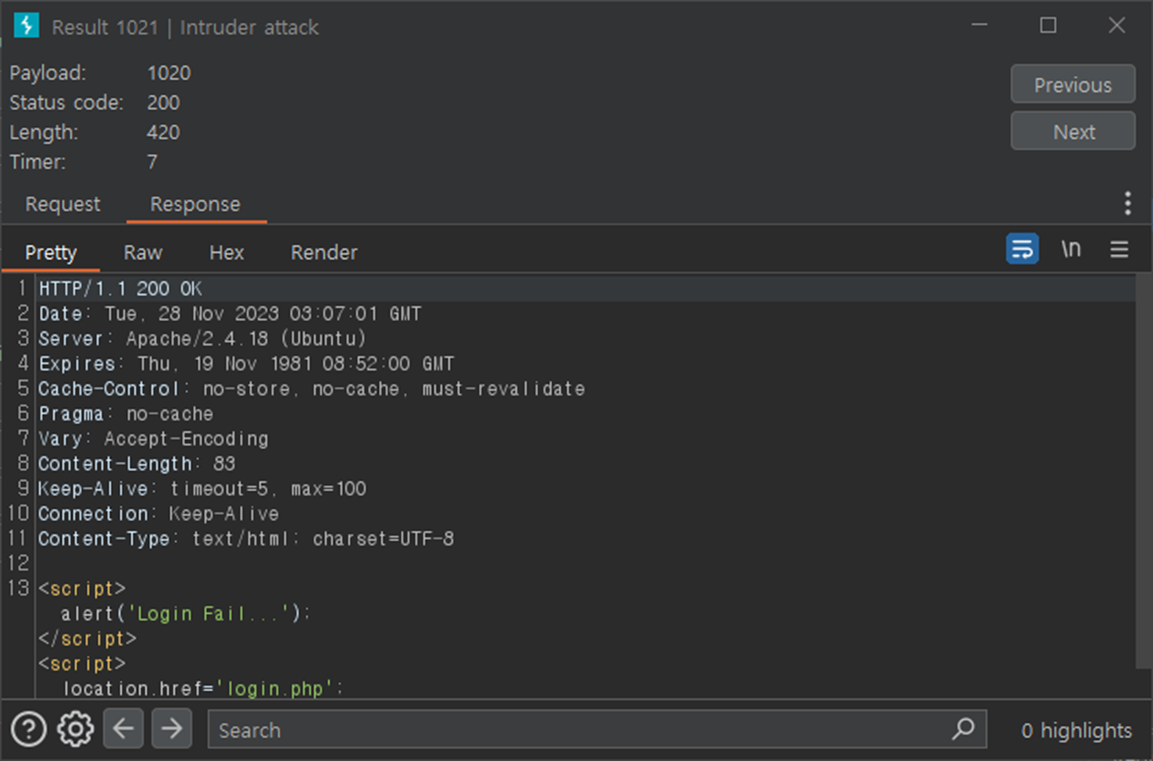Click the 'Connection: Keep-Alive' header line
The image size is (1153, 761).
point(159,514)
